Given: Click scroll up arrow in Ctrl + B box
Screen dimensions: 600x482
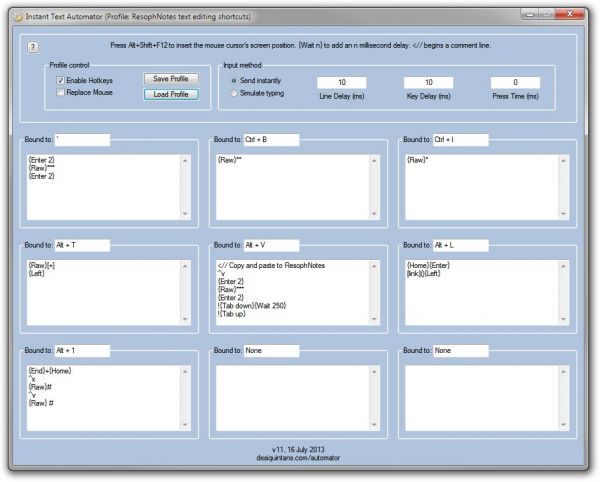Looking at the screenshot, I should click(x=375, y=161).
